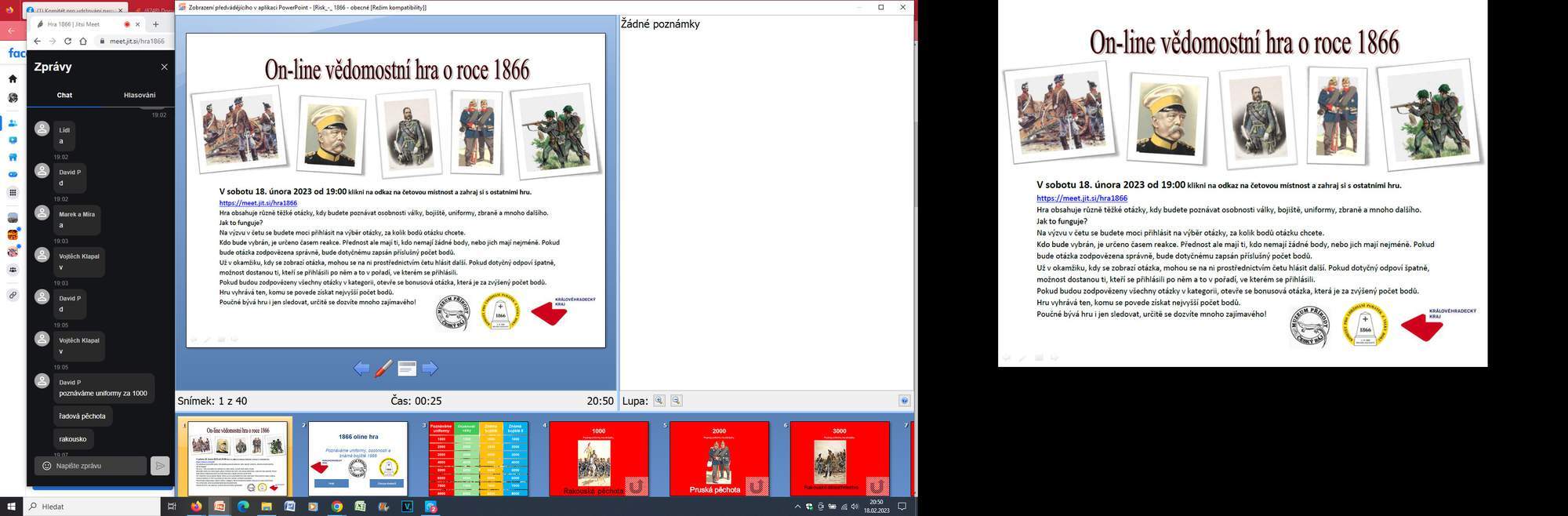This screenshot has width=1568, height=516.
Task: Open the meet.jit.si/hra1866 link on the slide
Action: tap(258, 203)
